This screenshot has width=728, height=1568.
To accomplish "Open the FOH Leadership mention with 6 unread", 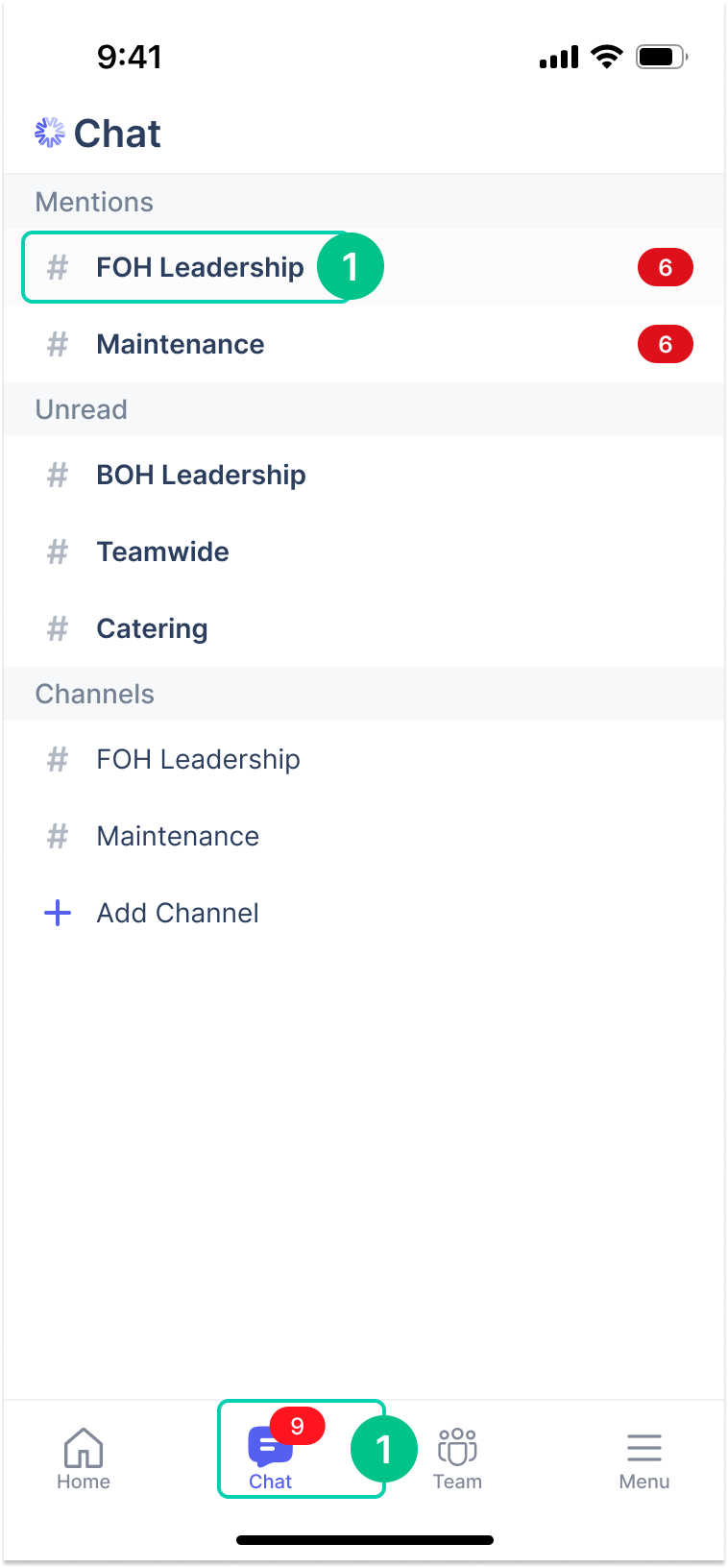I will [x=200, y=267].
